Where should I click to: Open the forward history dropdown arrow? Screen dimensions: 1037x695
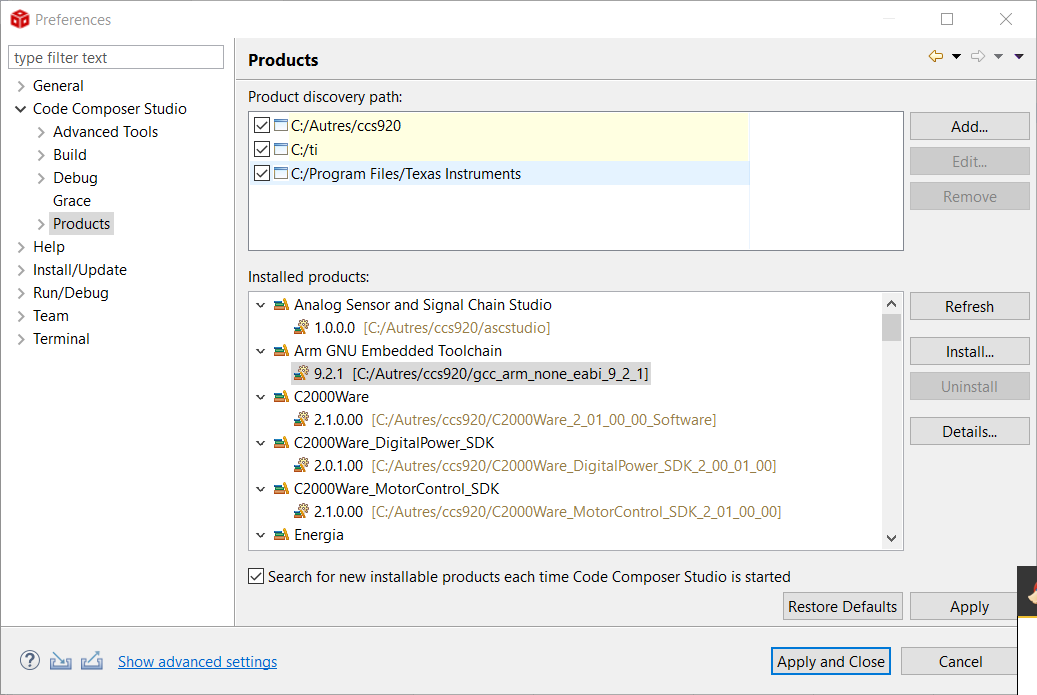[999, 56]
